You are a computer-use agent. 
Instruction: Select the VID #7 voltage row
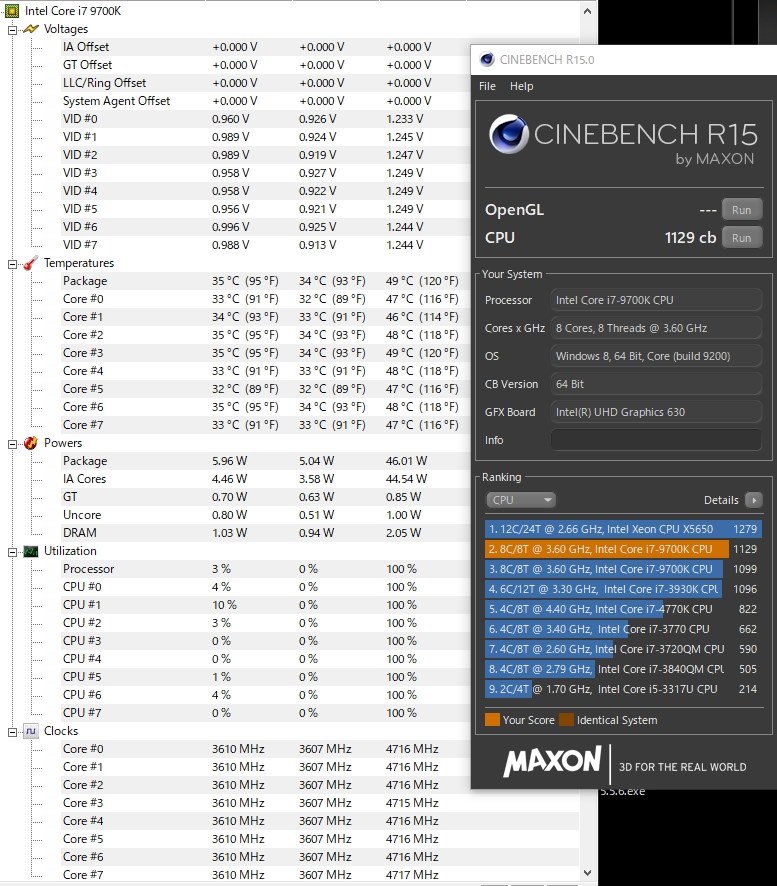point(264,245)
